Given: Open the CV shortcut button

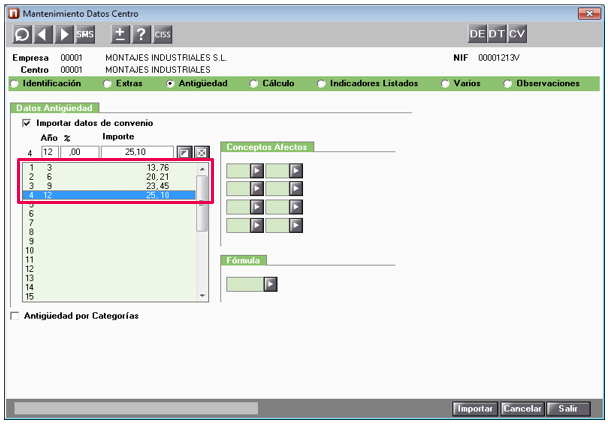Looking at the screenshot, I should coord(517,34).
